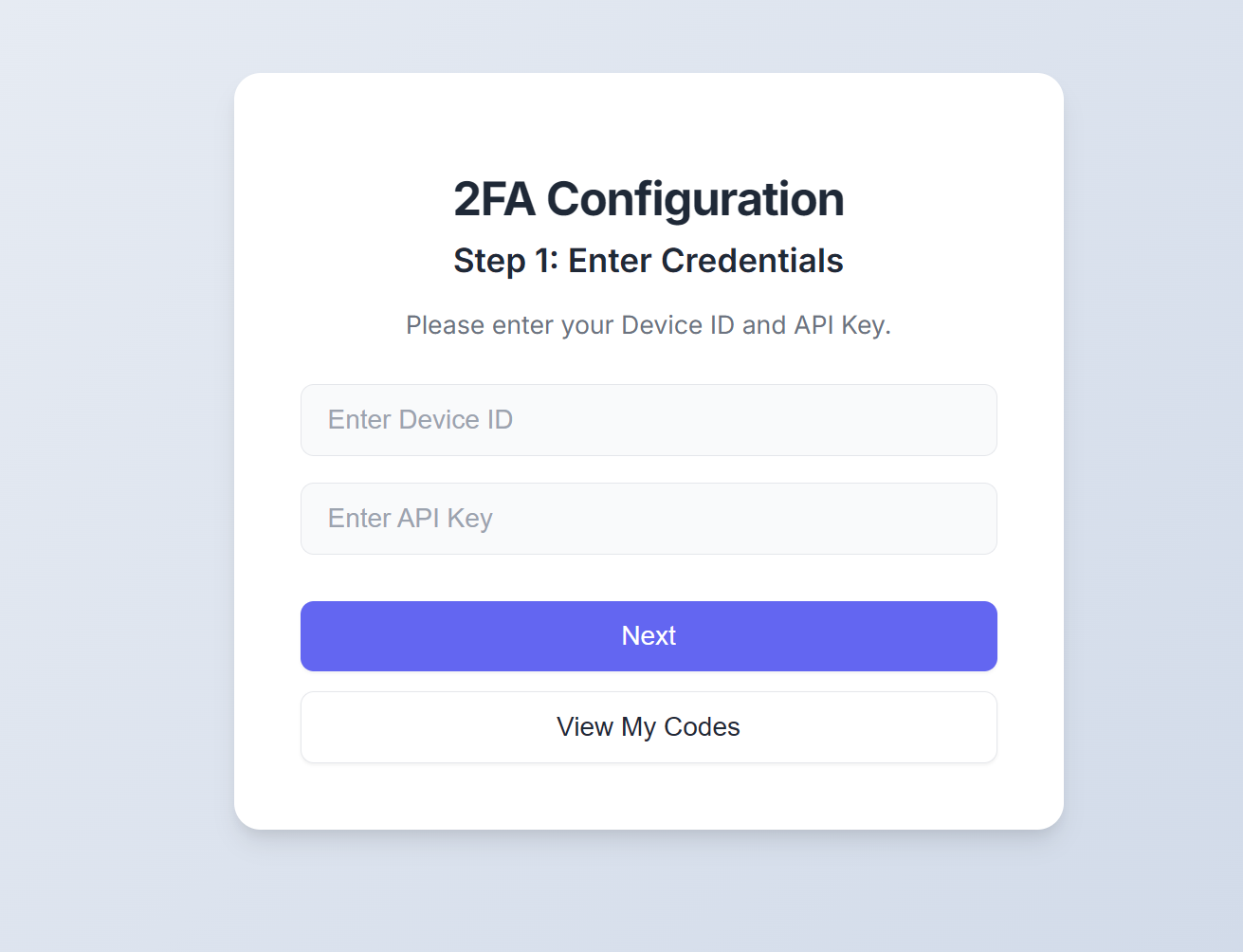This screenshot has width=1243, height=952.
Task: Submit credentials using the purple Next button
Action: click(x=649, y=636)
